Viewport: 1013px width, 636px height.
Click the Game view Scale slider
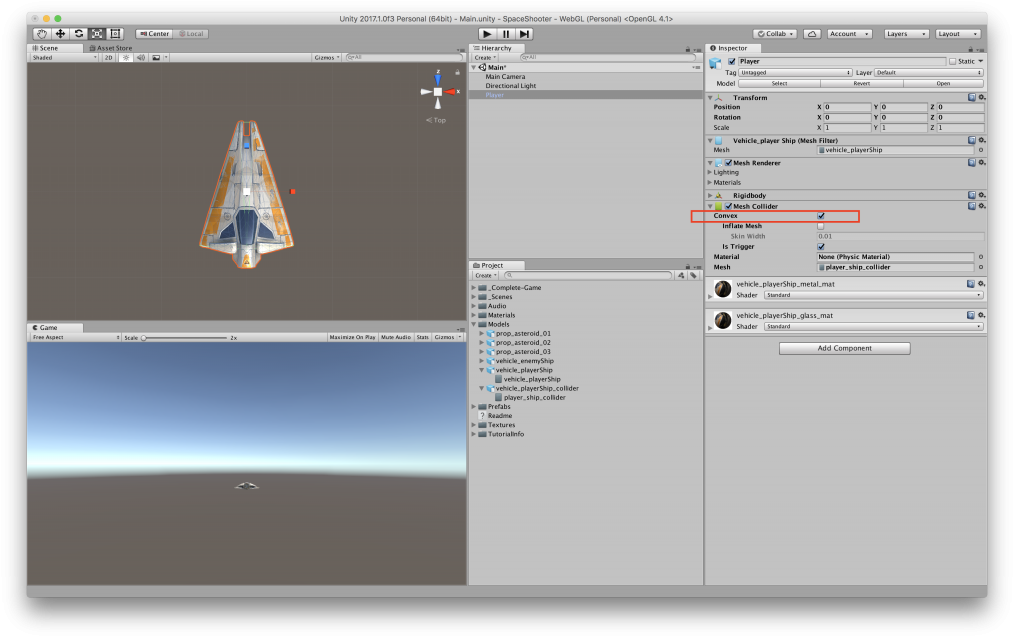[185, 338]
